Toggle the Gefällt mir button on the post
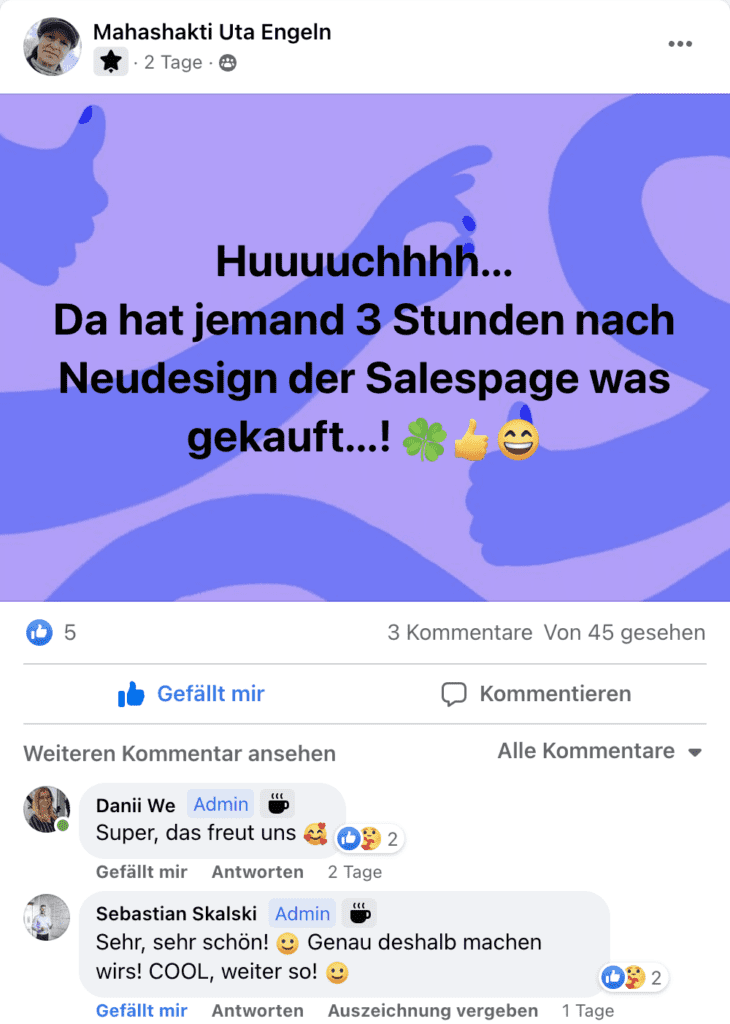The width and height of the screenshot is (730, 1024). click(191, 694)
